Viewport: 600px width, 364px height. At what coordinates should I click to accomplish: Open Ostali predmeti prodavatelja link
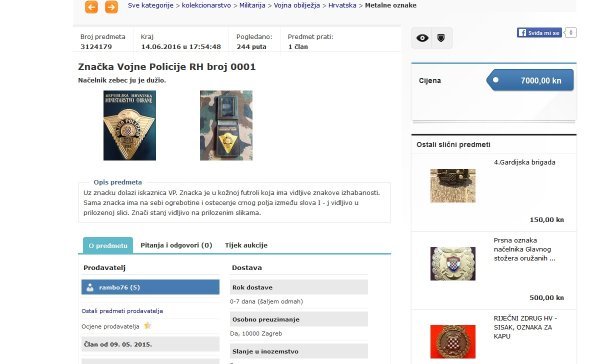[122, 311]
